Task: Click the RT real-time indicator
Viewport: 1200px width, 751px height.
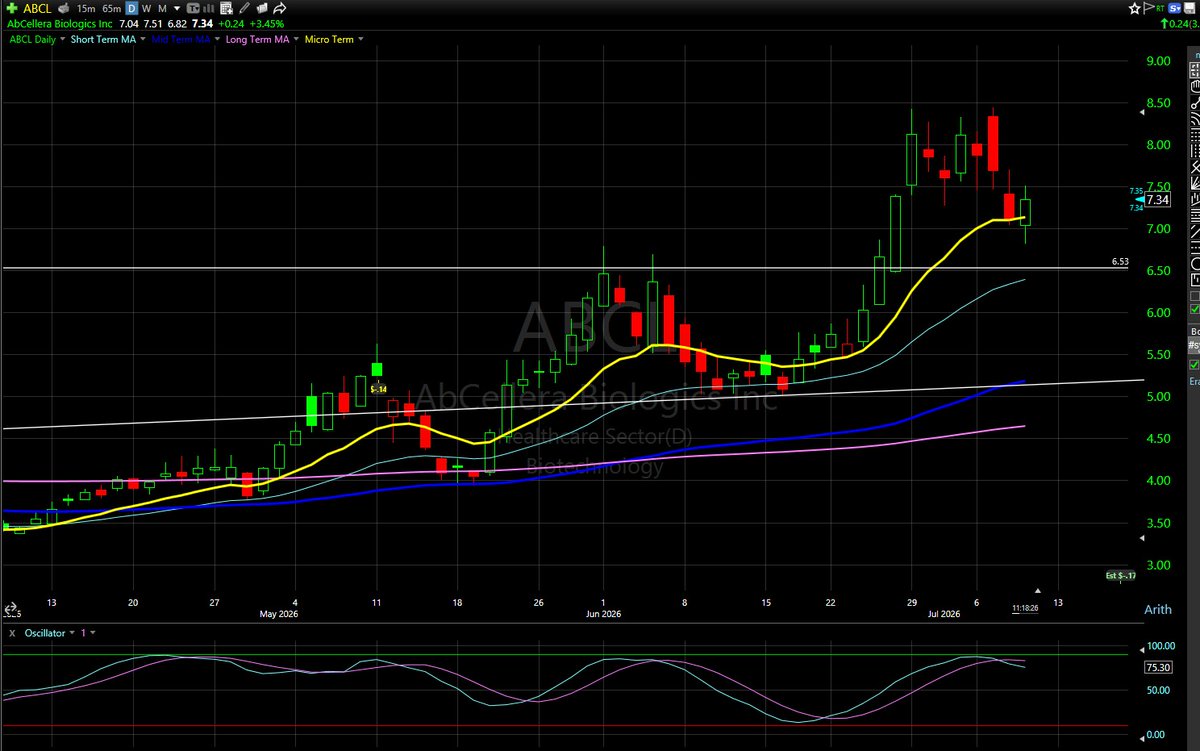Action: click(1160, 8)
